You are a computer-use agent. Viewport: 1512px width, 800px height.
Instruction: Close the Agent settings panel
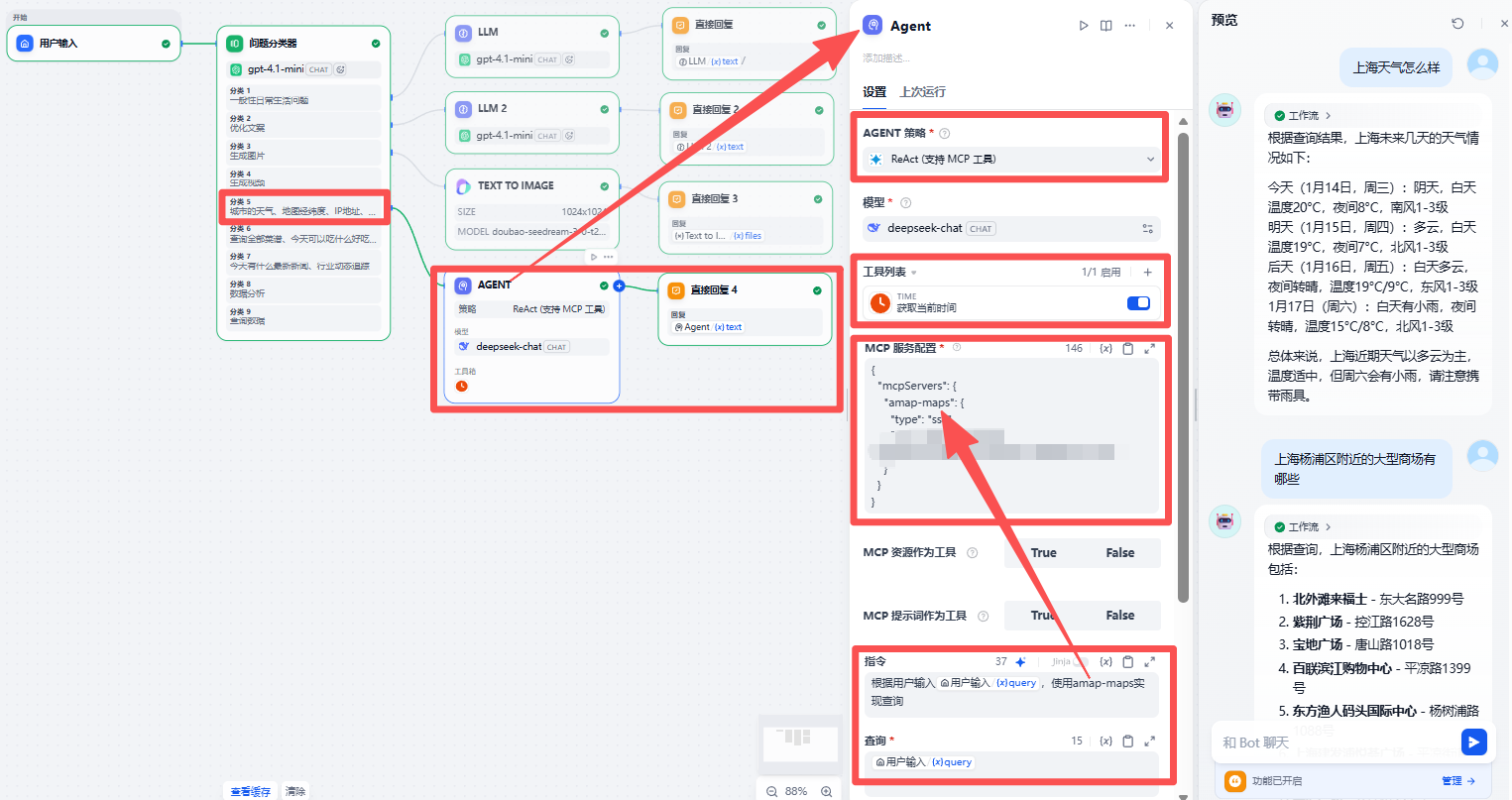pos(1170,26)
